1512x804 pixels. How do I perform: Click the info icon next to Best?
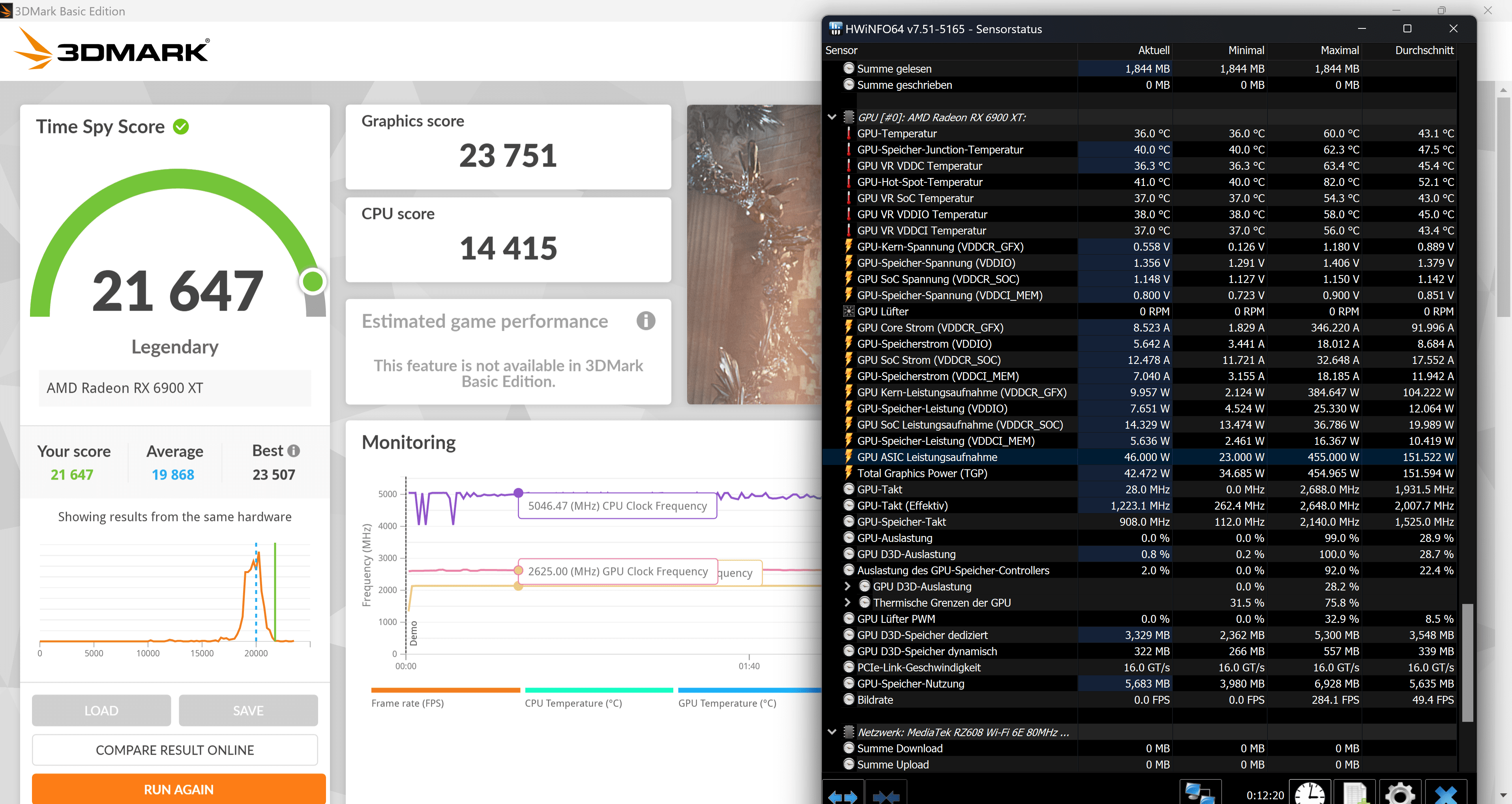point(294,451)
